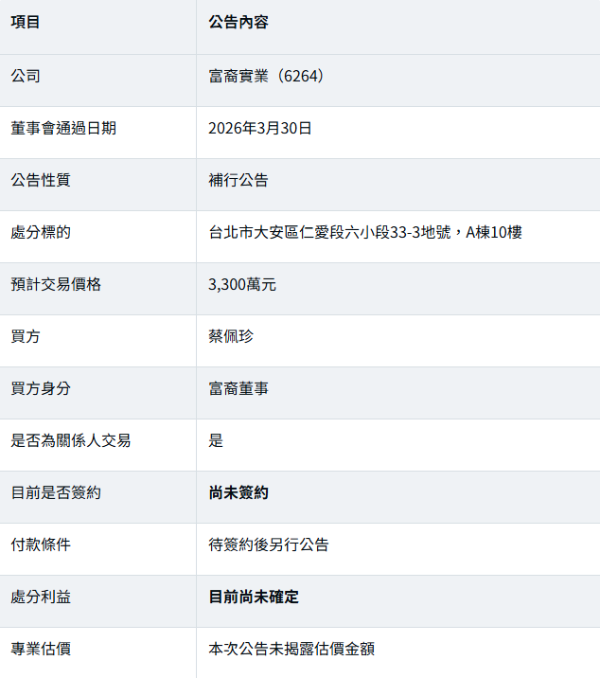The image size is (600, 678).
Task: Select the value '本次公告未揭露估價金額'
Action: (291, 649)
